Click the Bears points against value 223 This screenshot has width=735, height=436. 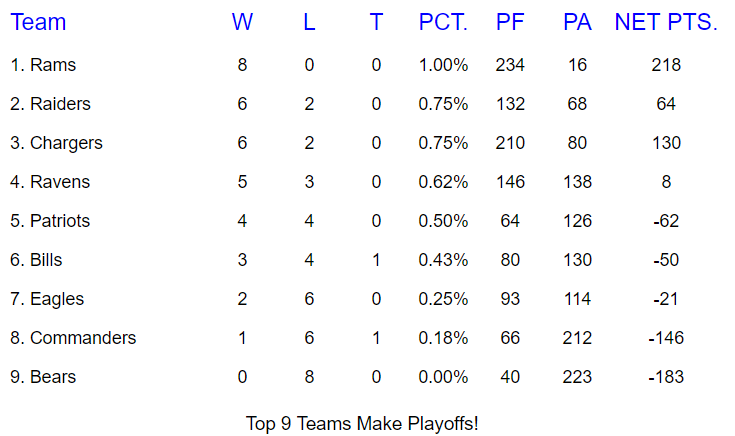coord(578,376)
